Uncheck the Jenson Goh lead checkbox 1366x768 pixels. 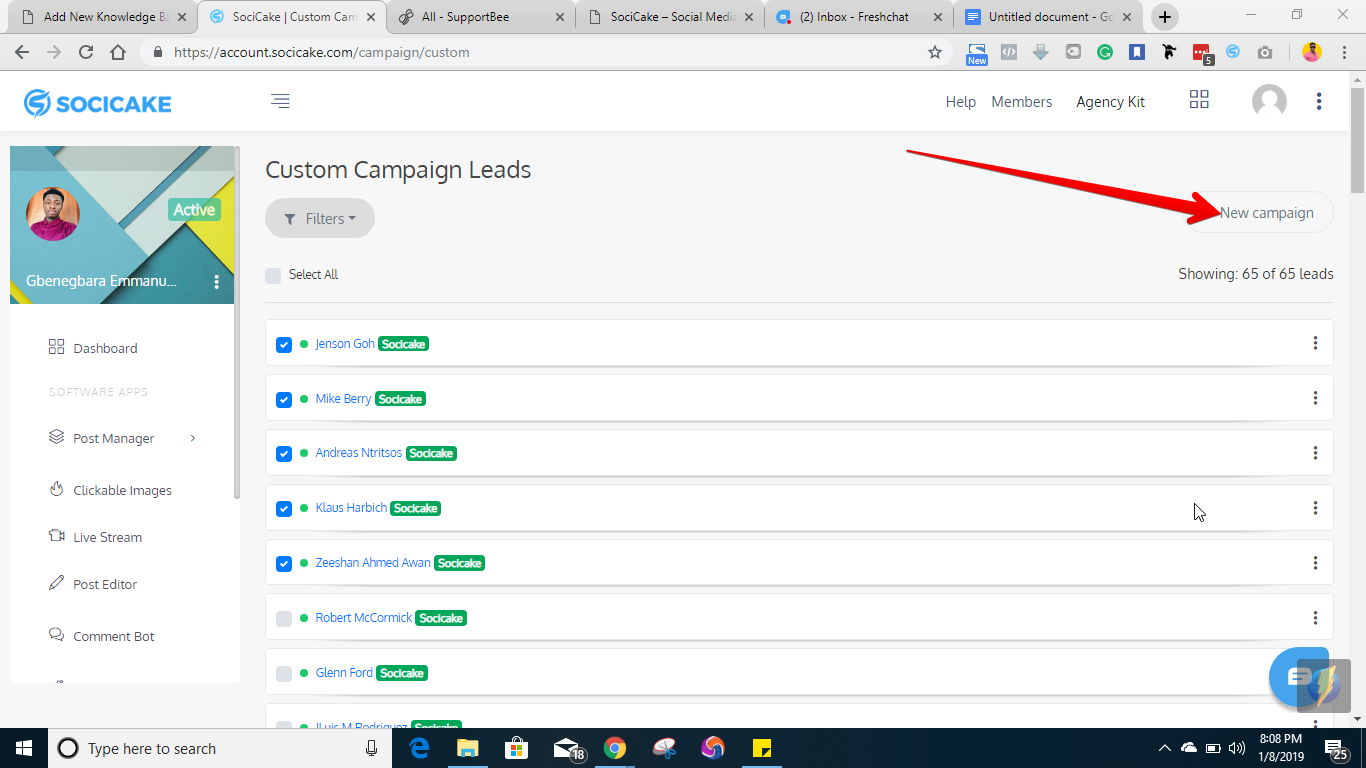(x=284, y=344)
